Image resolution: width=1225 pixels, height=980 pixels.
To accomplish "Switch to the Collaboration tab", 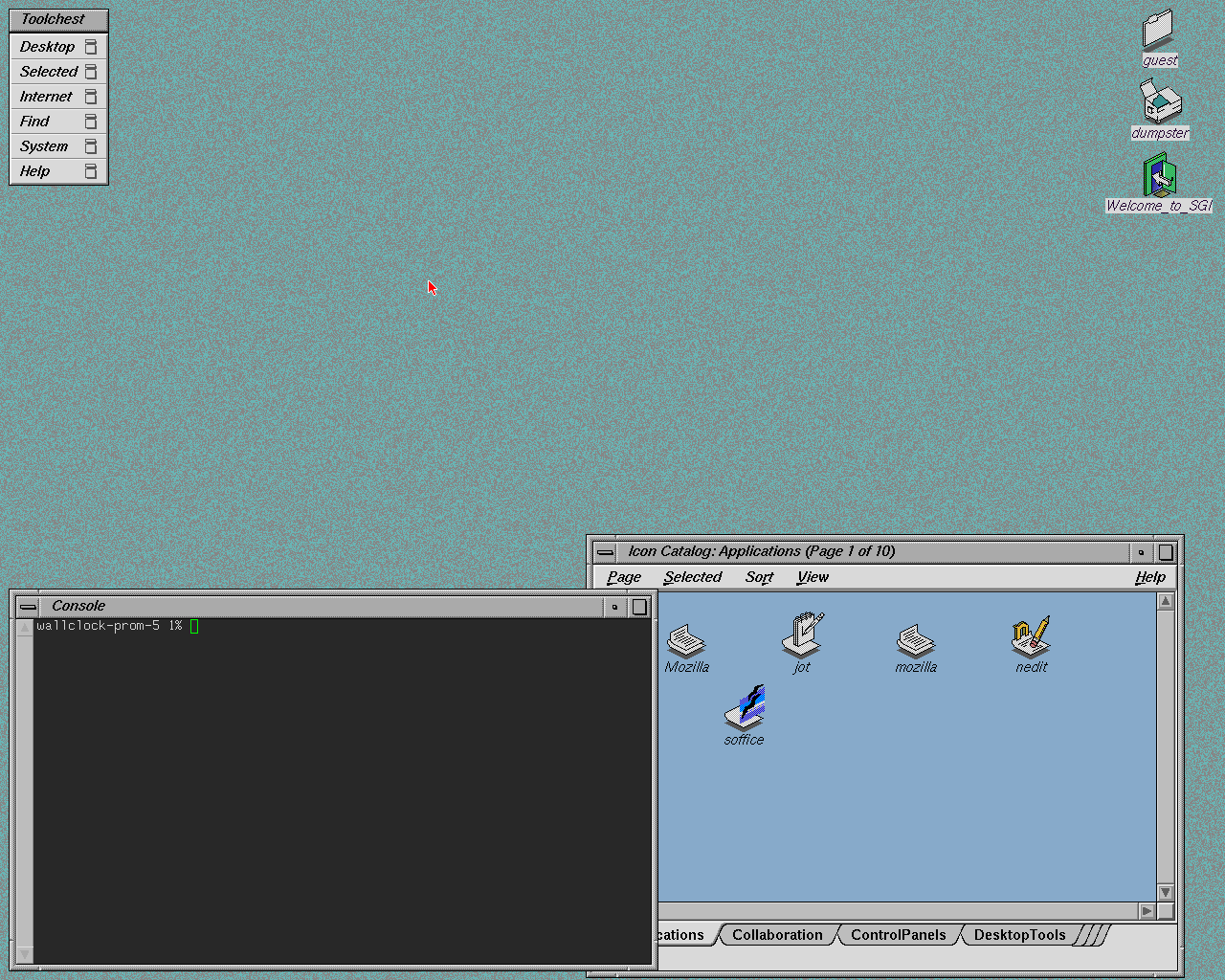I will click(777, 935).
